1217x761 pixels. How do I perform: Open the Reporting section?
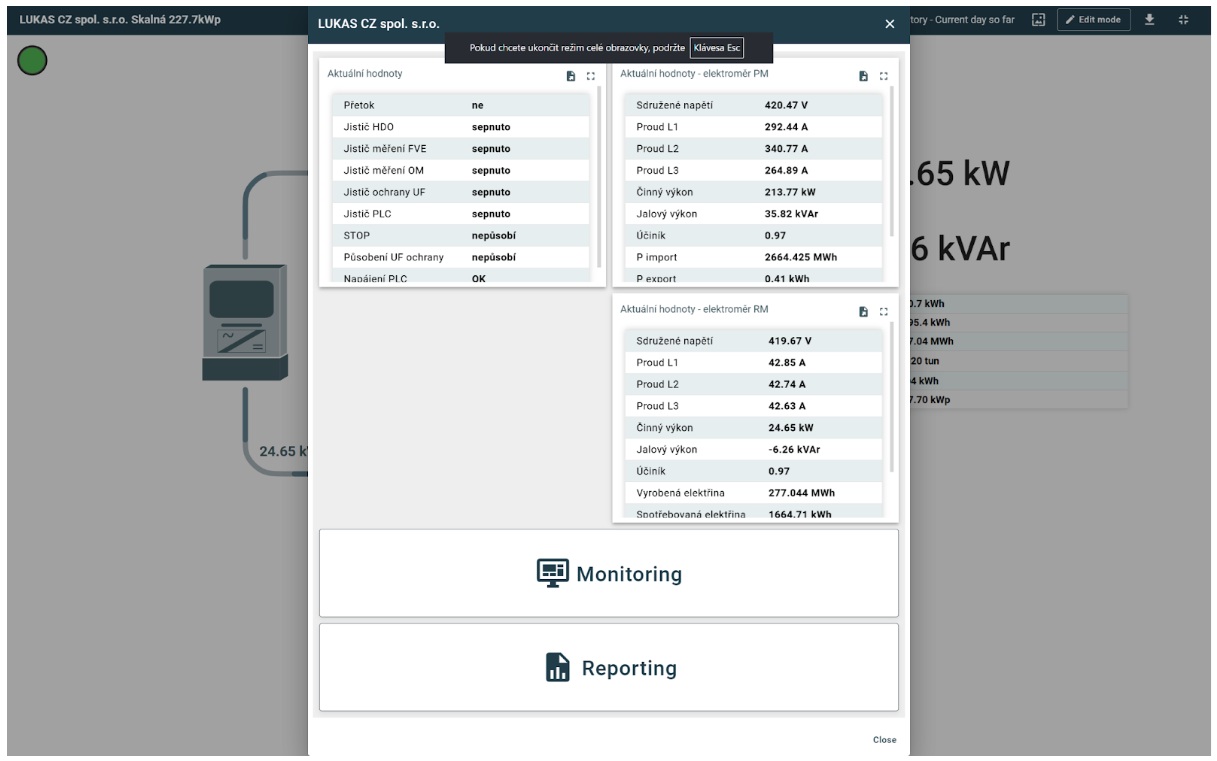coord(608,668)
